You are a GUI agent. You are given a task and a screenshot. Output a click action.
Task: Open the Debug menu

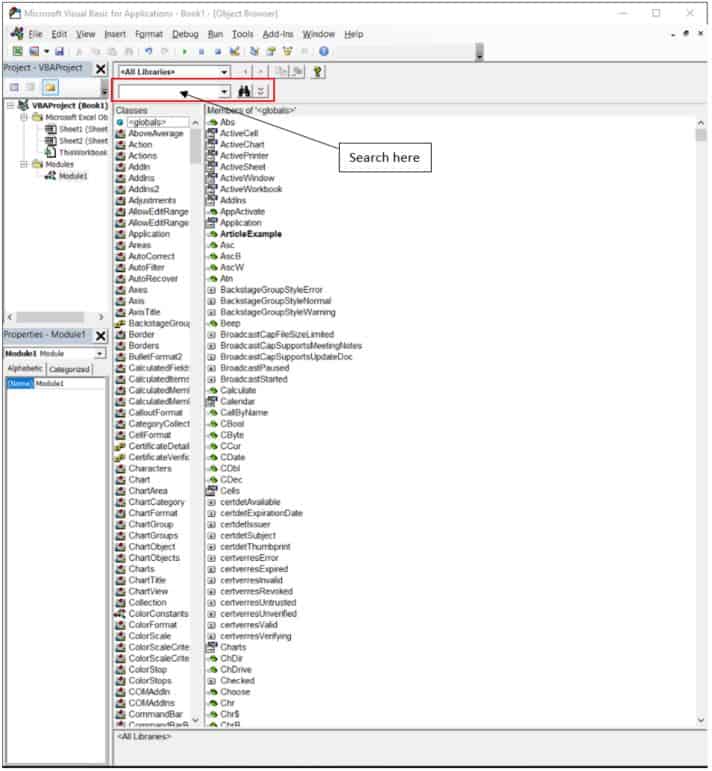click(185, 34)
